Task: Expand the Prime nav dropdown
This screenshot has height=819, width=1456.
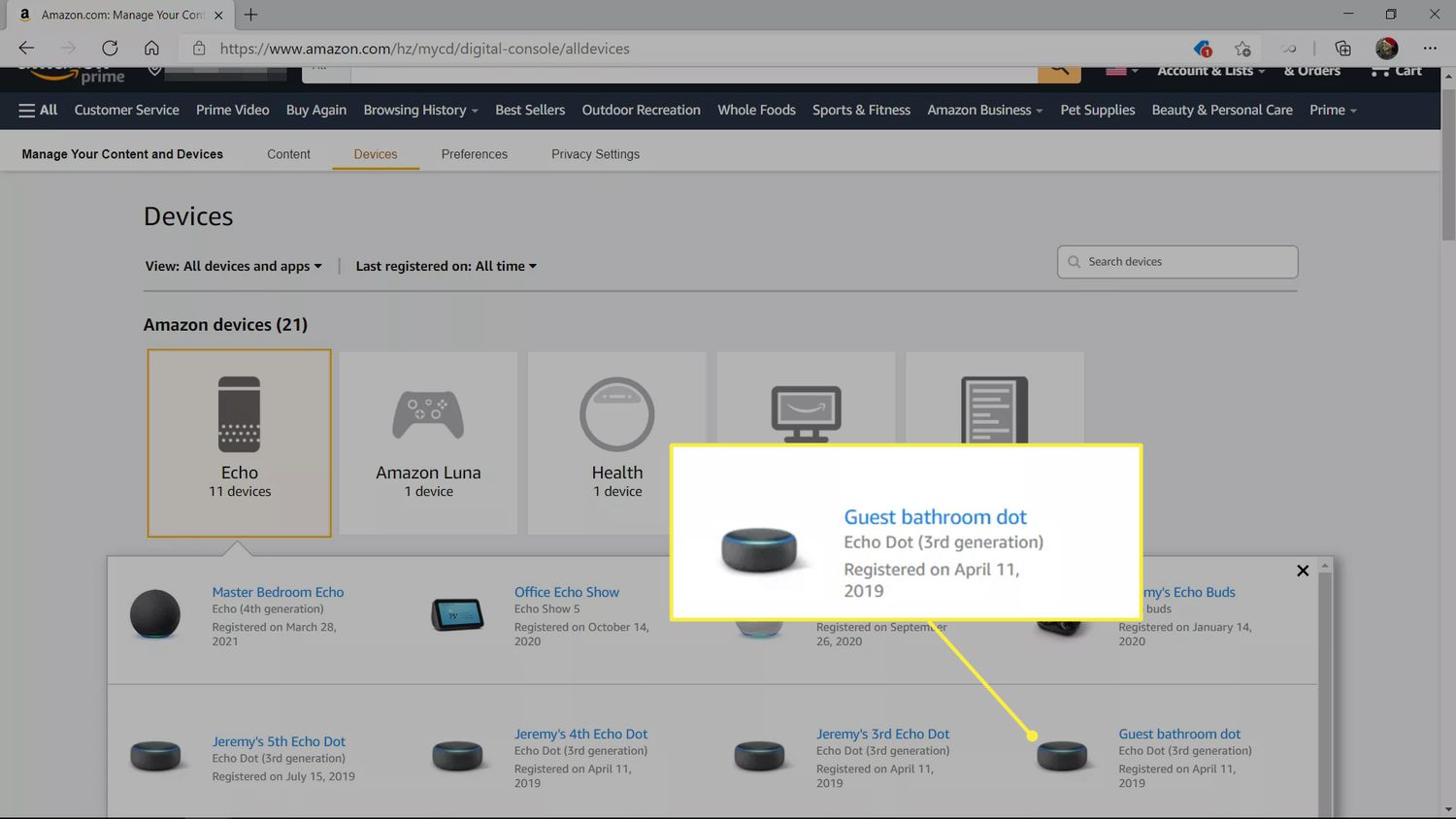Action: pyautogui.click(x=1333, y=111)
